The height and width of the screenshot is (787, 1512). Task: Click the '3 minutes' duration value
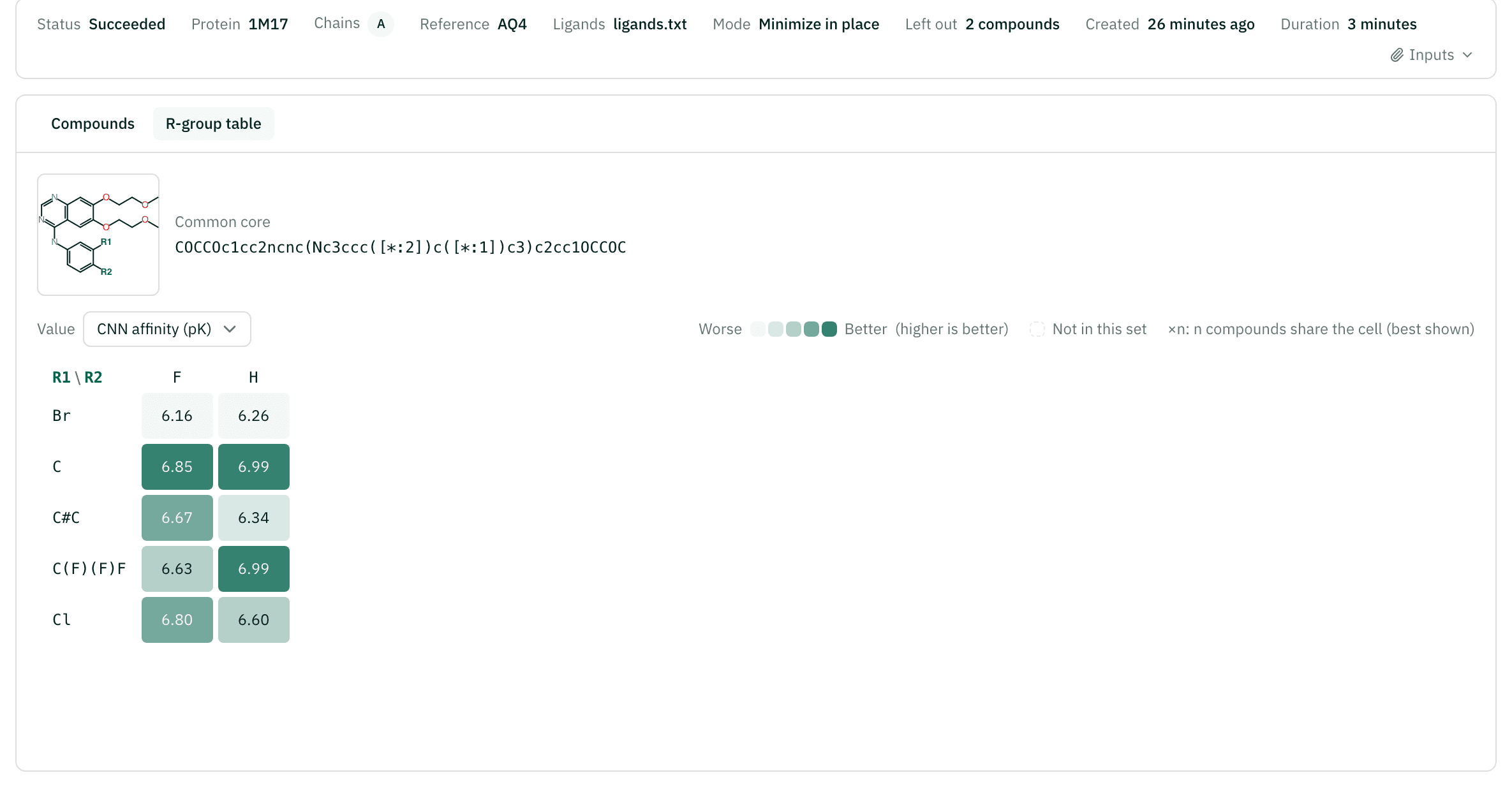click(1382, 24)
